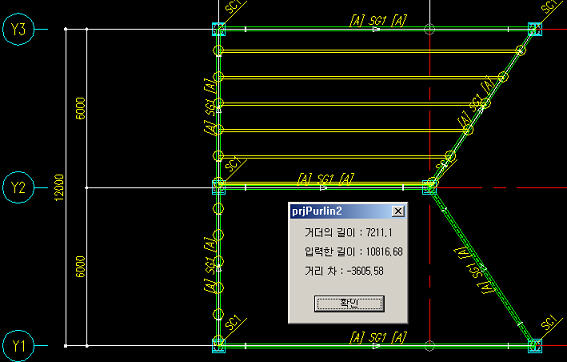This screenshot has height=362, width=567.
Task: Select the cyan column node at left end of Y1 beam
Action: [219, 345]
